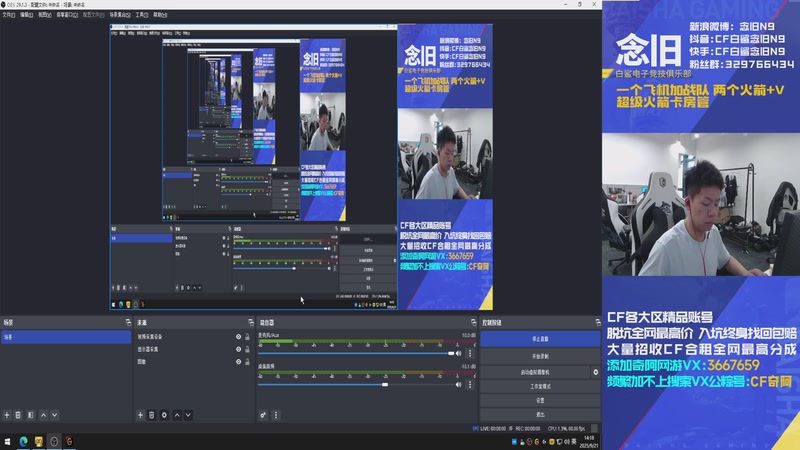This screenshot has height=450, width=800.
Task: Pop out the 来源 dock panel
Action: 251,322
